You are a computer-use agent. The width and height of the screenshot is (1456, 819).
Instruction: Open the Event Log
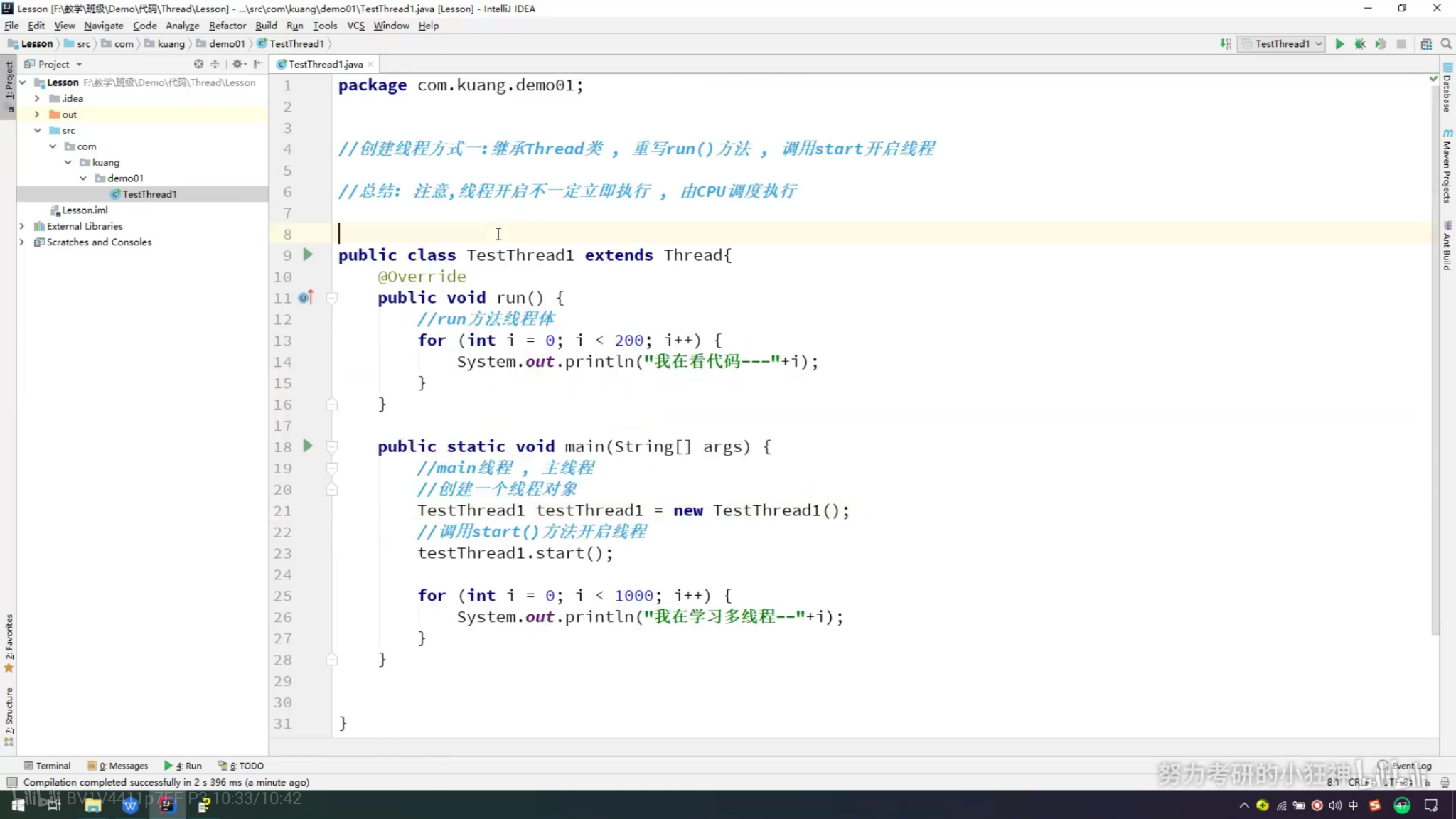1405,766
